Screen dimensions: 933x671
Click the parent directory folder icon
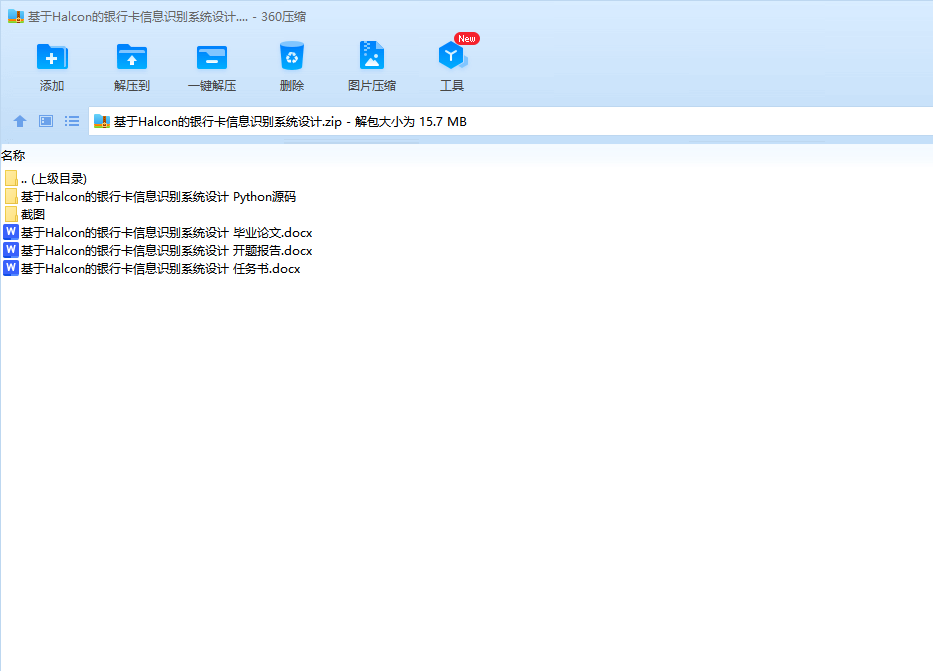[x=11, y=178]
